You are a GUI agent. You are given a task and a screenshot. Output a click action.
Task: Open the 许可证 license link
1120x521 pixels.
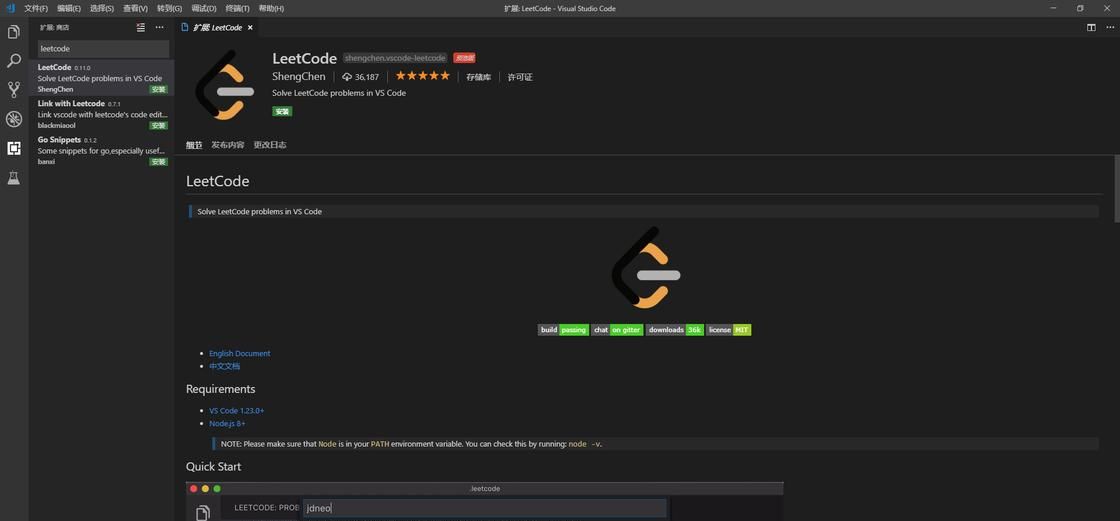[520, 76]
